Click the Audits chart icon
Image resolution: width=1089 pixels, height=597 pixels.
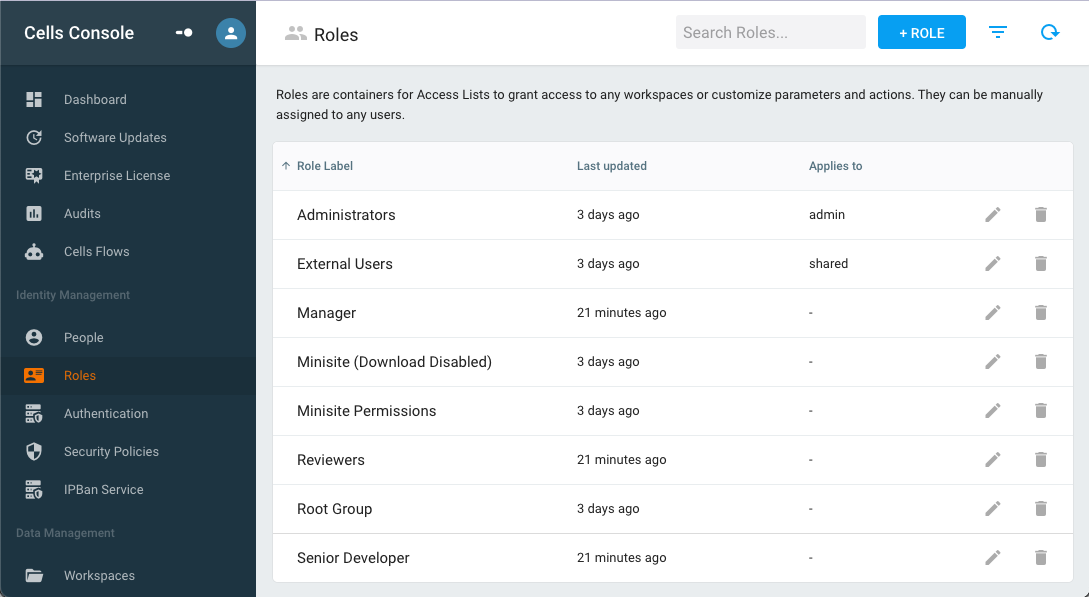(34, 214)
